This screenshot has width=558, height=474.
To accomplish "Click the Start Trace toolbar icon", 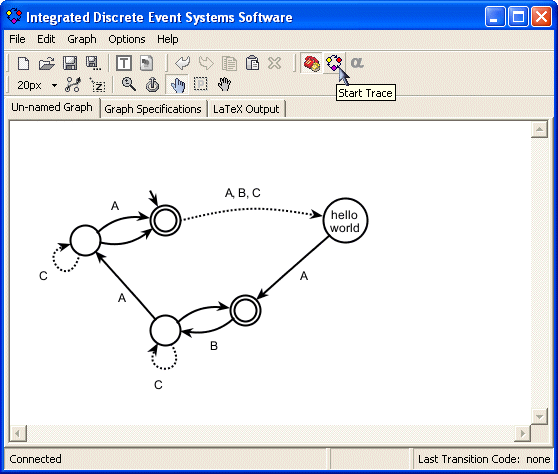I will point(334,63).
